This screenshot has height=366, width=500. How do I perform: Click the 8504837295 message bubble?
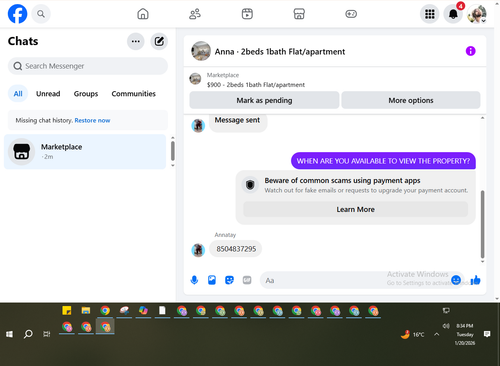click(236, 249)
